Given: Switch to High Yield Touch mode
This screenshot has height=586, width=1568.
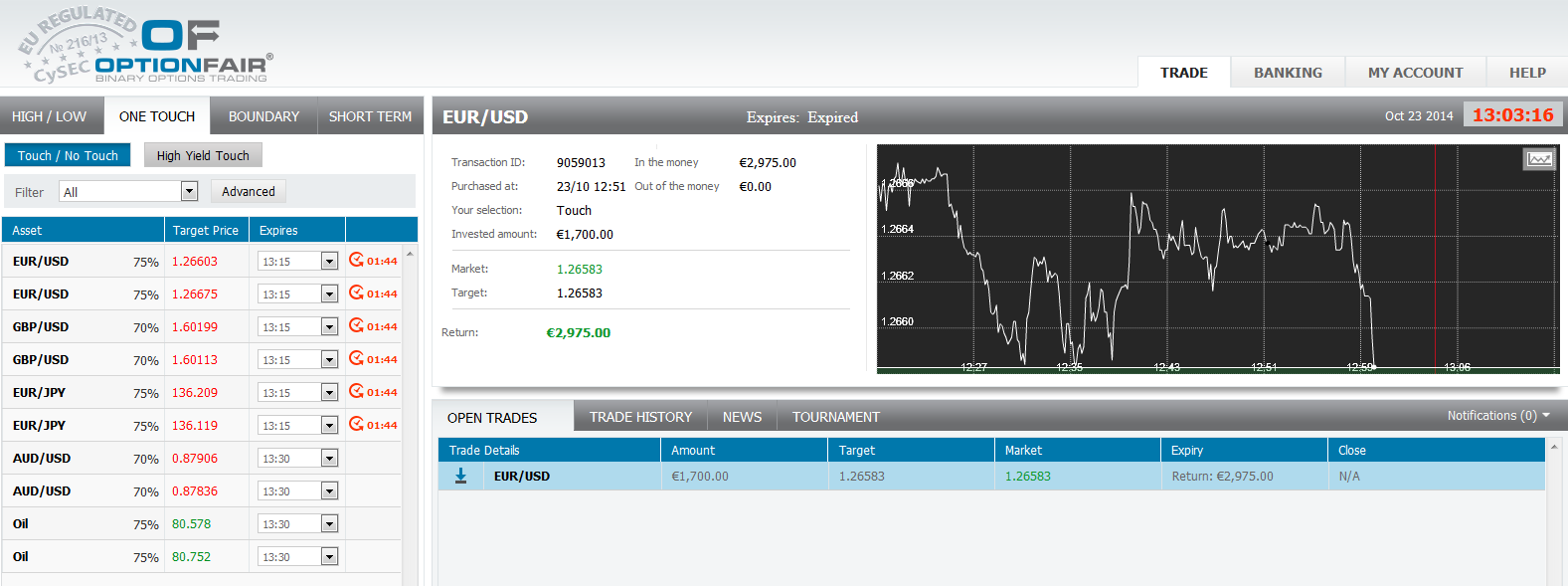Looking at the screenshot, I should 203,155.
